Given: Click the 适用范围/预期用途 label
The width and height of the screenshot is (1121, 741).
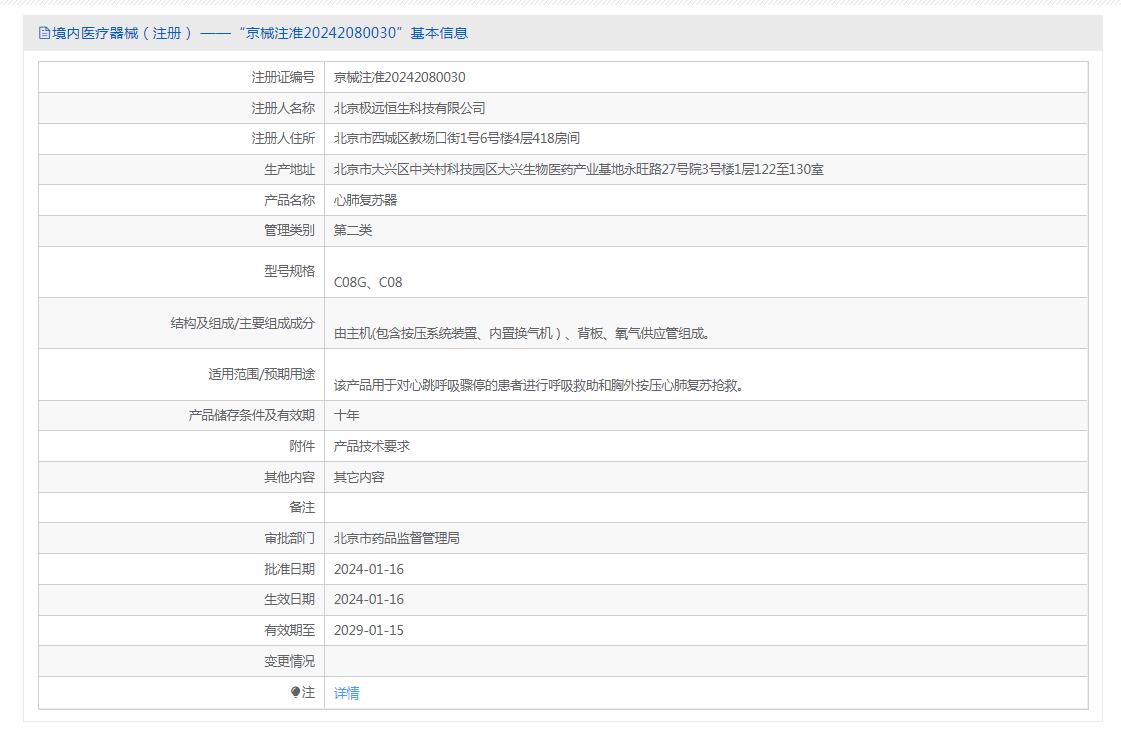Looking at the screenshot, I should click(262, 374).
